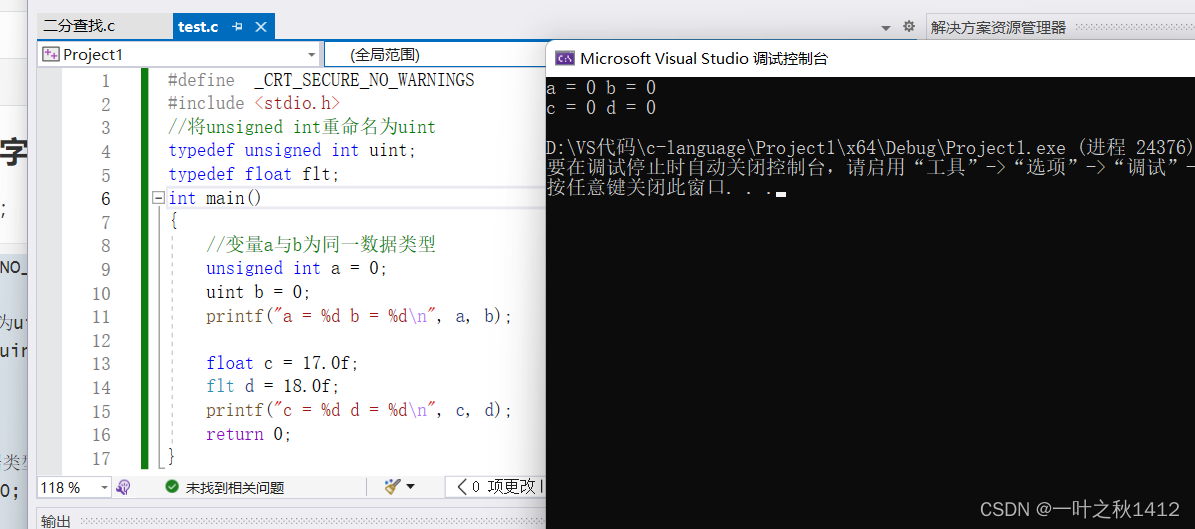Viewport: 1195px width, 529px height.
Task: Click the Microsoft Visual Studio 调试控制台 title
Action: pyautogui.click(x=704, y=59)
